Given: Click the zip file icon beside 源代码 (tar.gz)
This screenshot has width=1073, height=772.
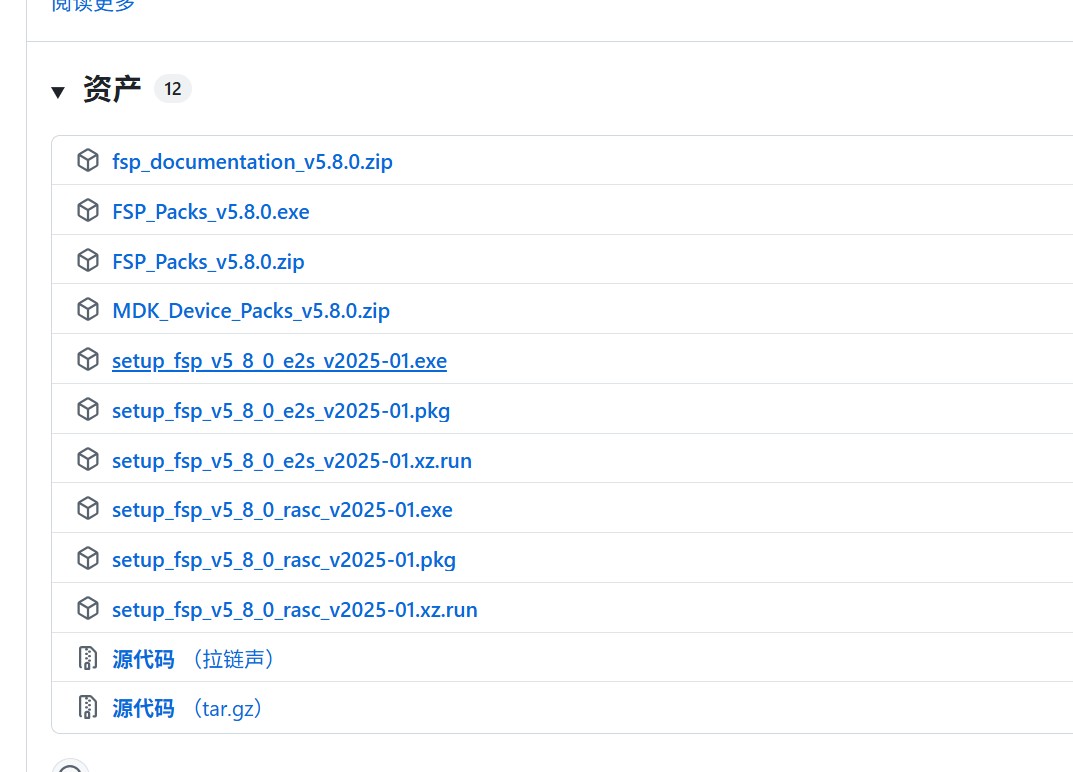Looking at the screenshot, I should pos(88,708).
